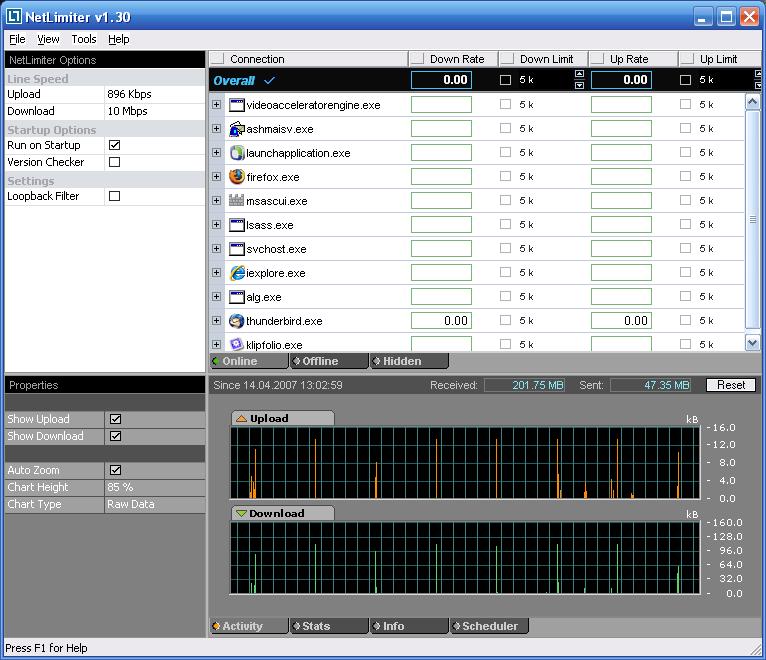Screen dimensions: 766x660
Task: Open the View menu
Action: (48, 39)
